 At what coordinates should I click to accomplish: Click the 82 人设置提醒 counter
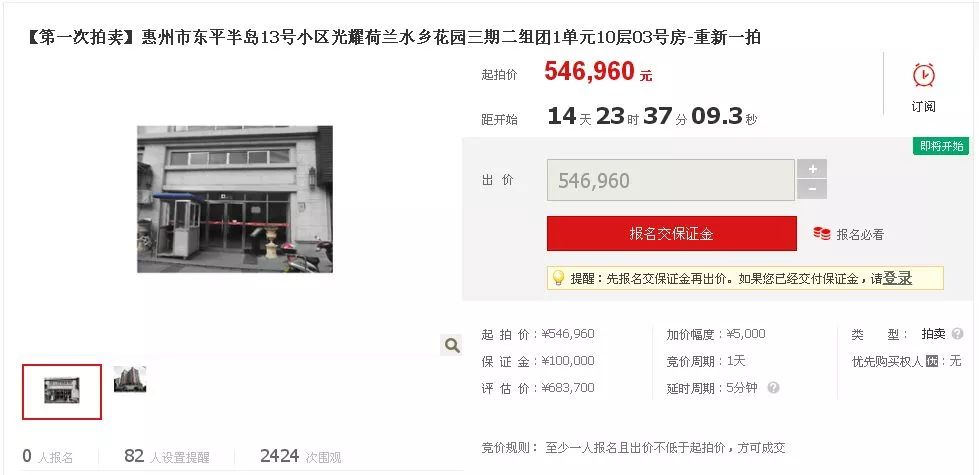[x=167, y=456]
